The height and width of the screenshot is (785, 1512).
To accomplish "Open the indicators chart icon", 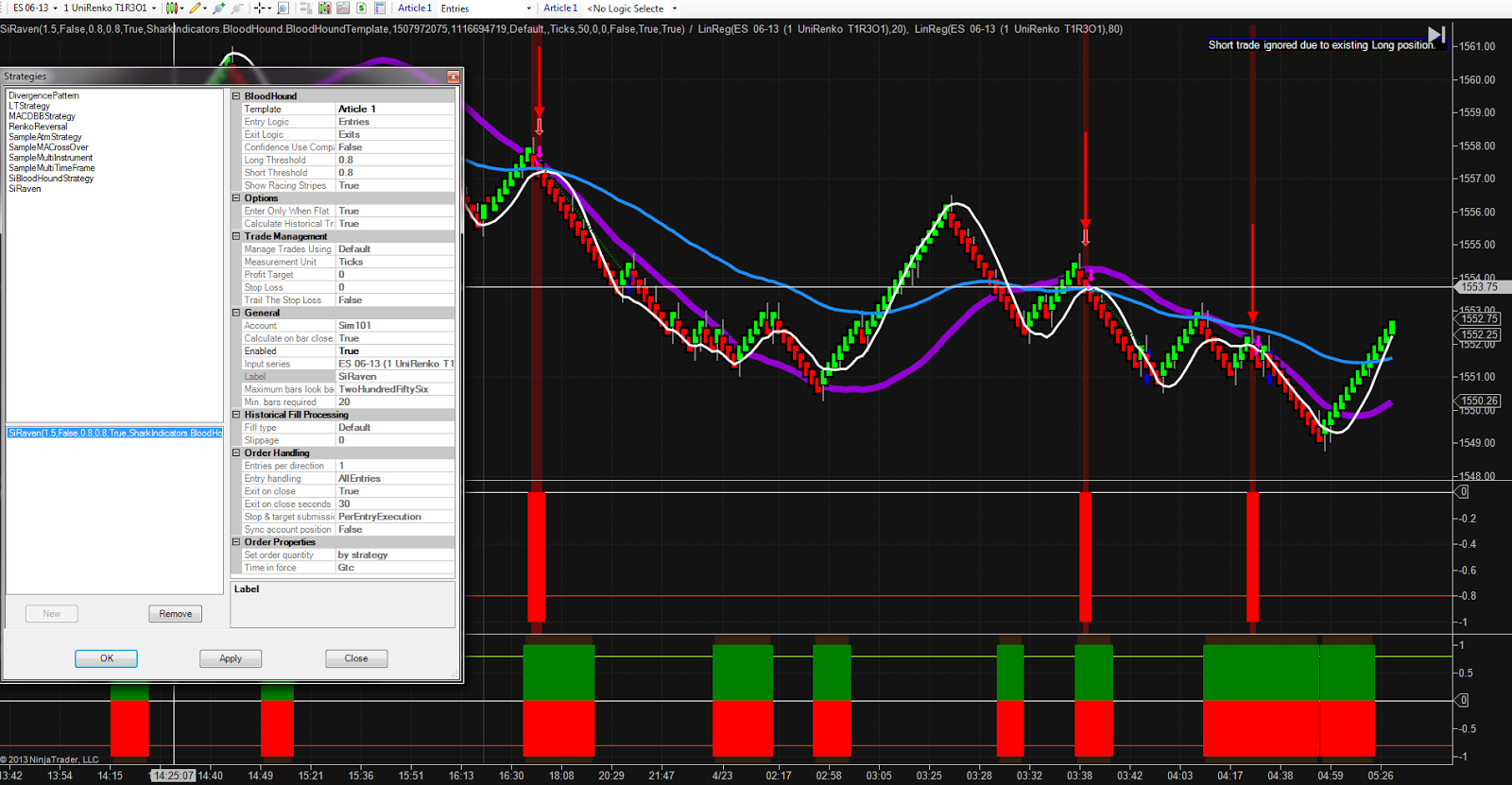I will (343, 8).
